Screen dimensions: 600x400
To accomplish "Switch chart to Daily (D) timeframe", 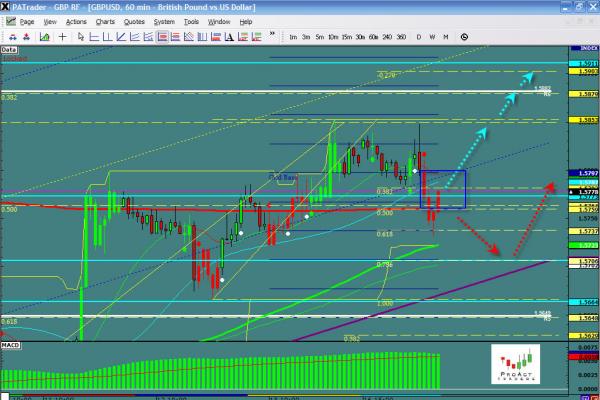I will [418, 37].
